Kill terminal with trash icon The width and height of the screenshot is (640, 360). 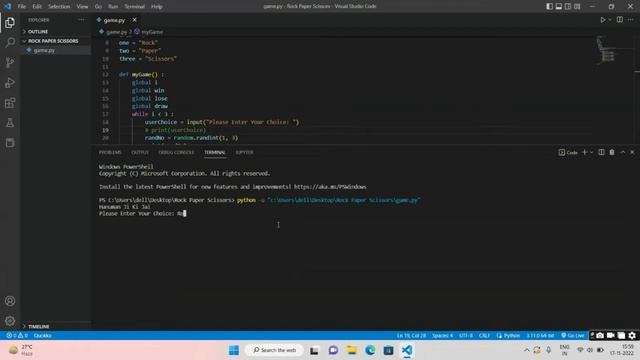[612, 152]
